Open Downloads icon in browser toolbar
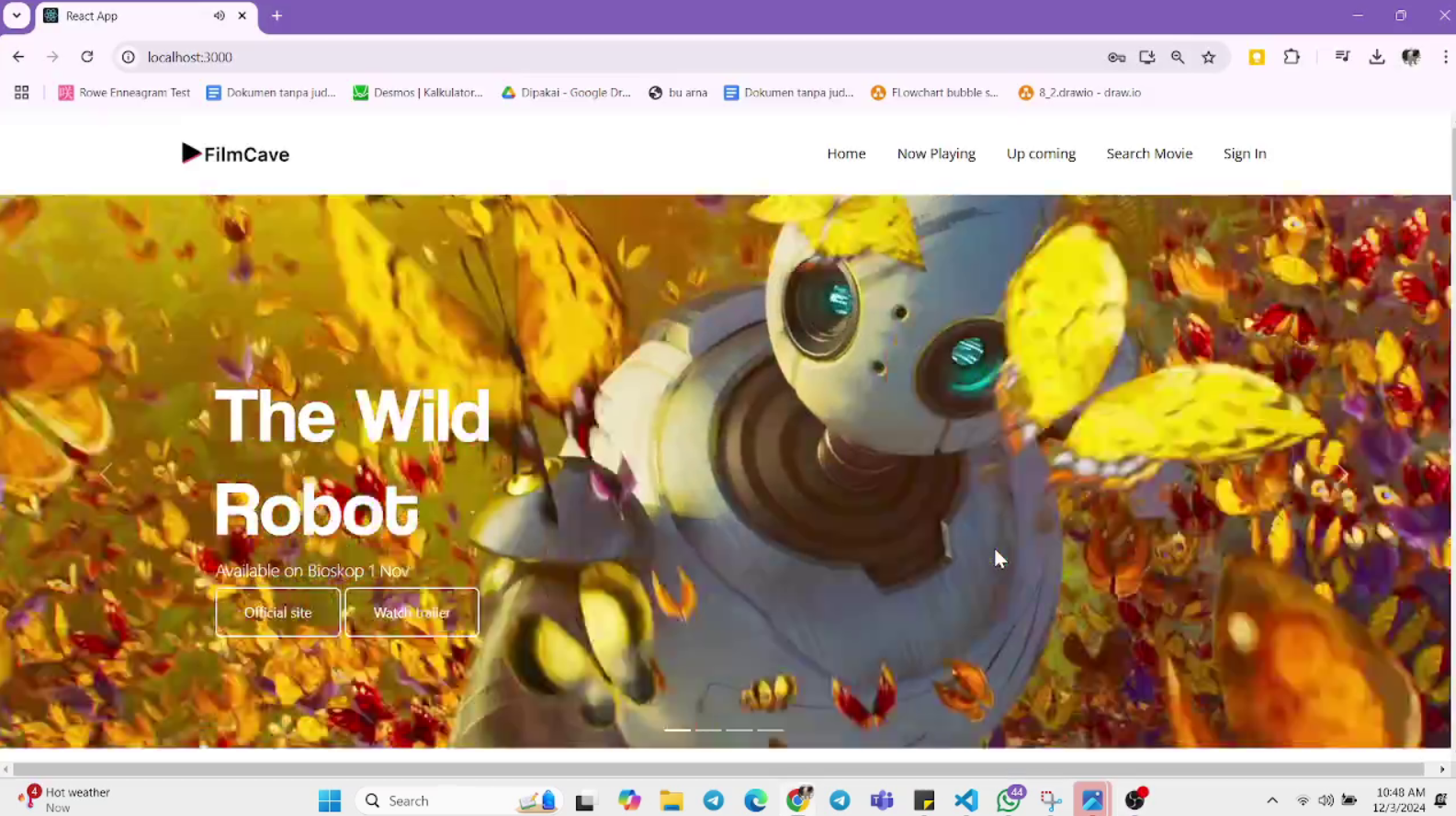This screenshot has height=816, width=1456. 1376,57
